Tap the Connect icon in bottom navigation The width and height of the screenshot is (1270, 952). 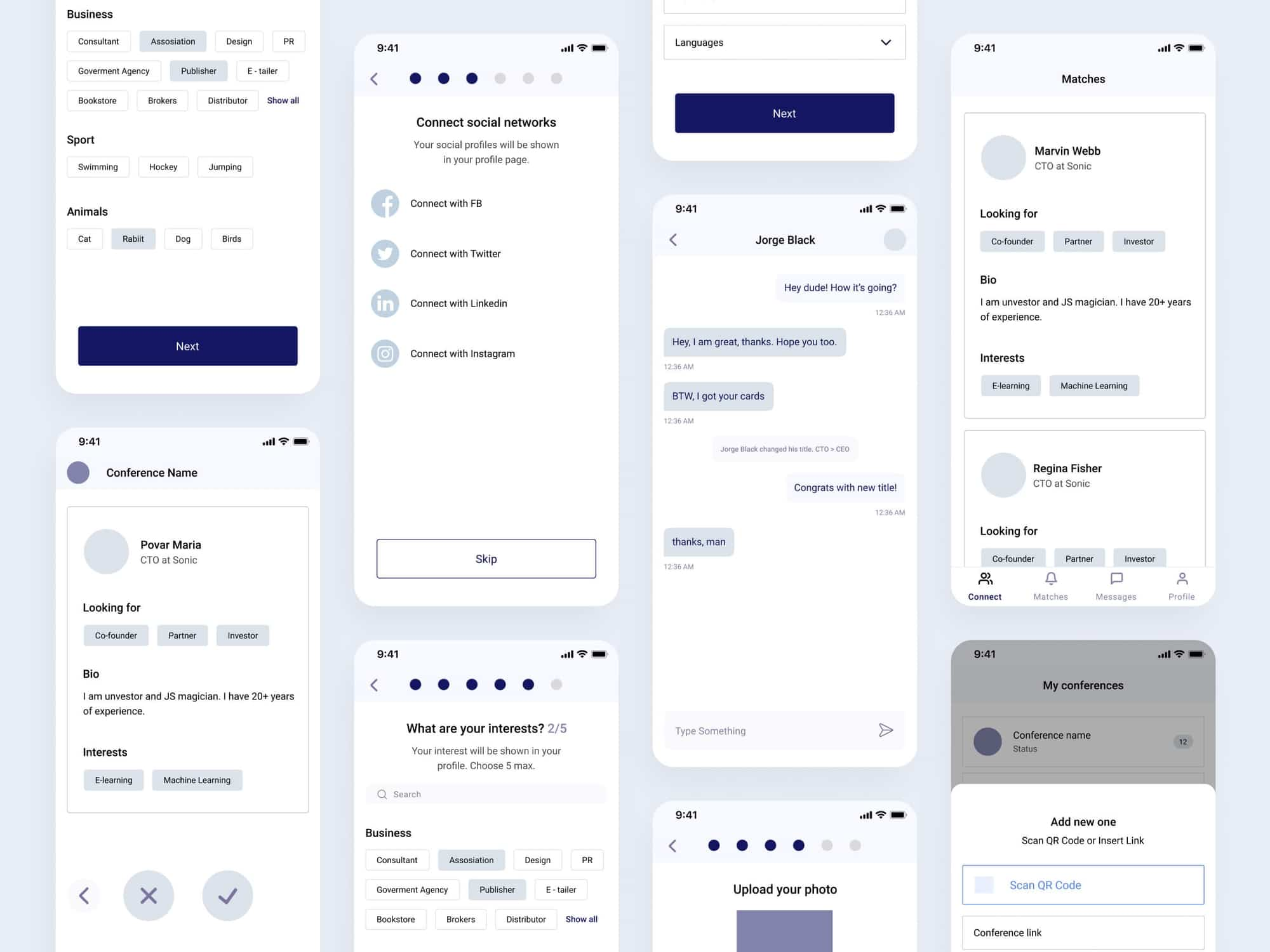coord(985,579)
